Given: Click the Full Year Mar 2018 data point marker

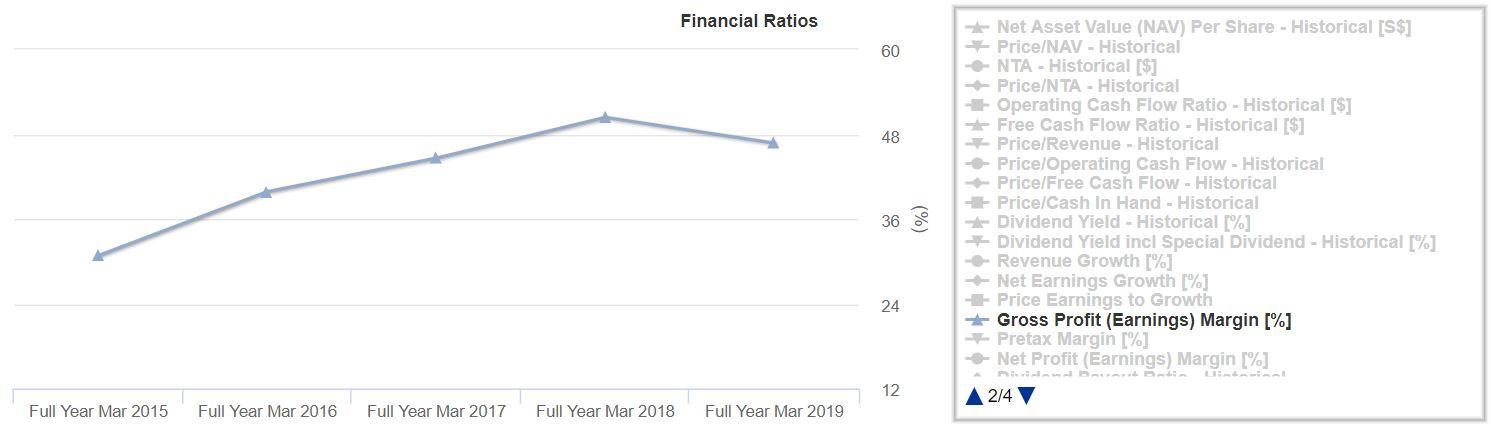Looking at the screenshot, I should click(605, 117).
